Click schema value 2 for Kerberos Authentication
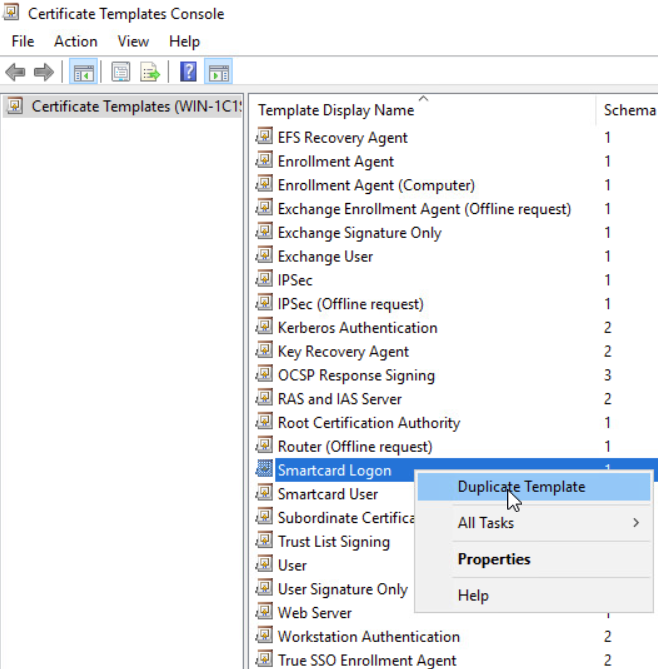 (608, 328)
